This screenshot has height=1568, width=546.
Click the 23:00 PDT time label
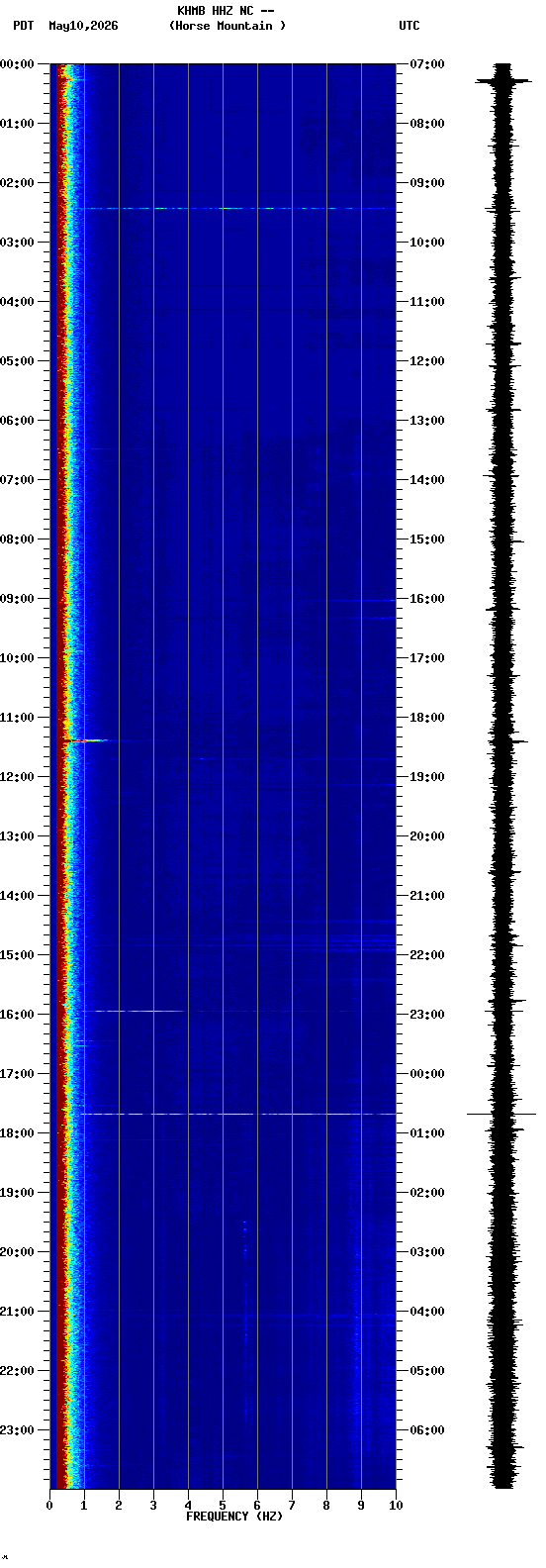click(17, 1430)
